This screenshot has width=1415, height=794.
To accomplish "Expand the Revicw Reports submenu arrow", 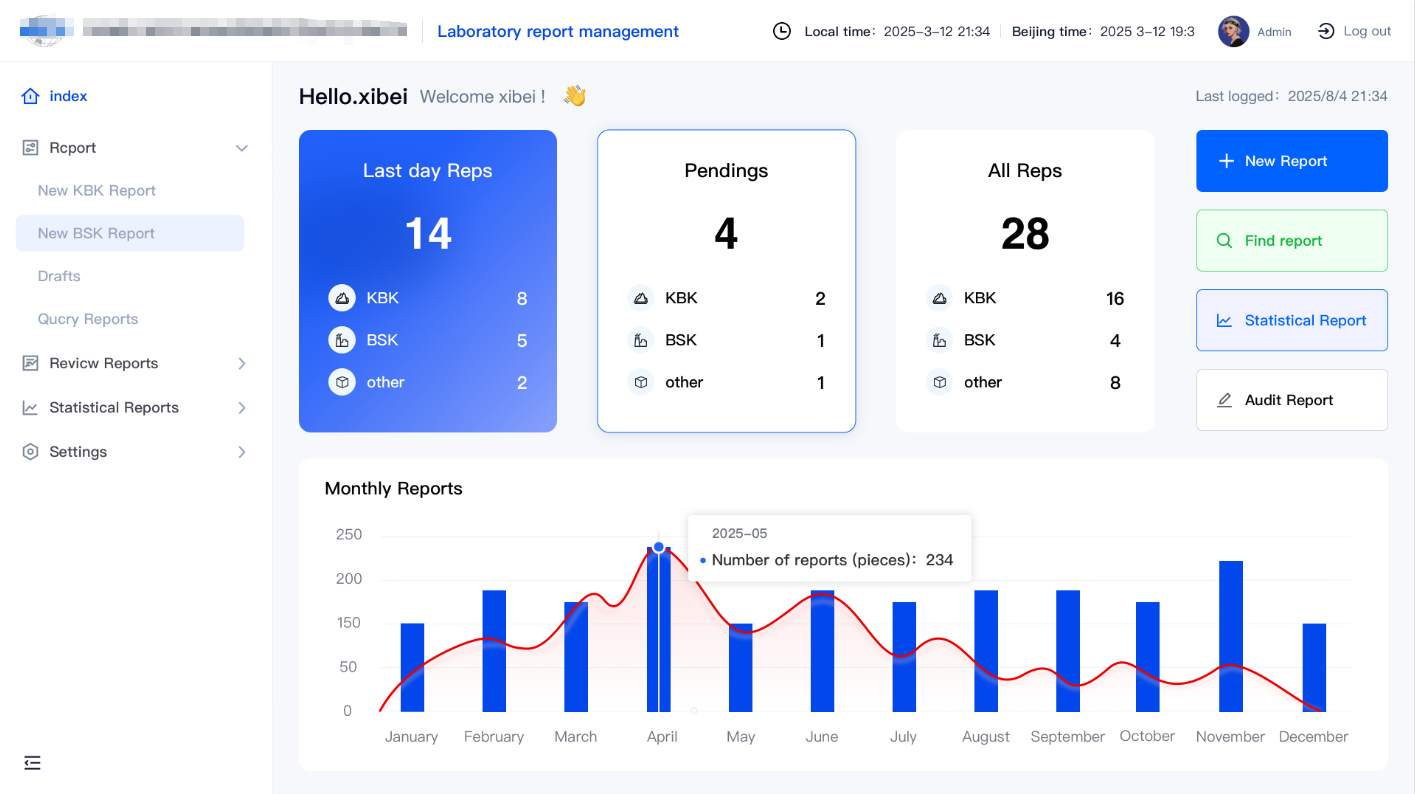I will pyautogui.click(x=241, y=364).
